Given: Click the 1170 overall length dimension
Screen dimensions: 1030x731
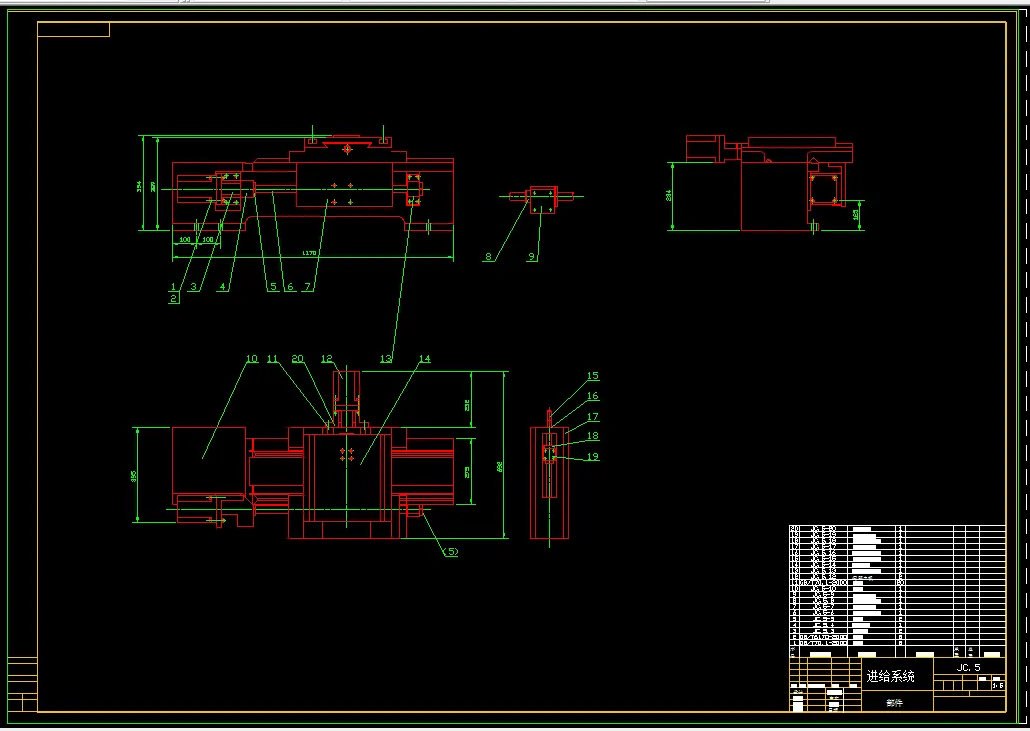Looking at the screenshot, I should click(x=309, y=253).
